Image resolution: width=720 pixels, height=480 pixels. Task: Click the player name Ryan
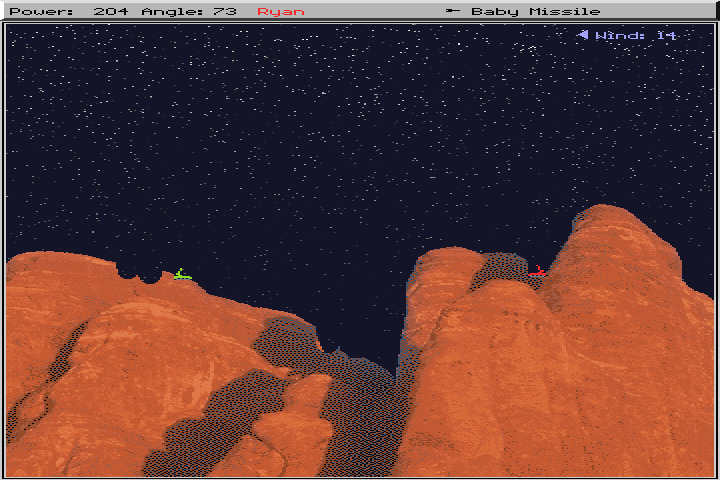click(280, 12)
